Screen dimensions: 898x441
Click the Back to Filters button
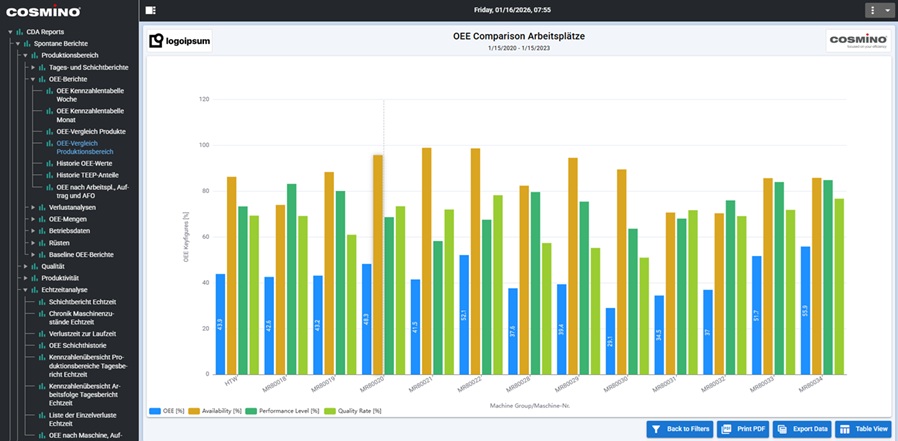(680, 429)
